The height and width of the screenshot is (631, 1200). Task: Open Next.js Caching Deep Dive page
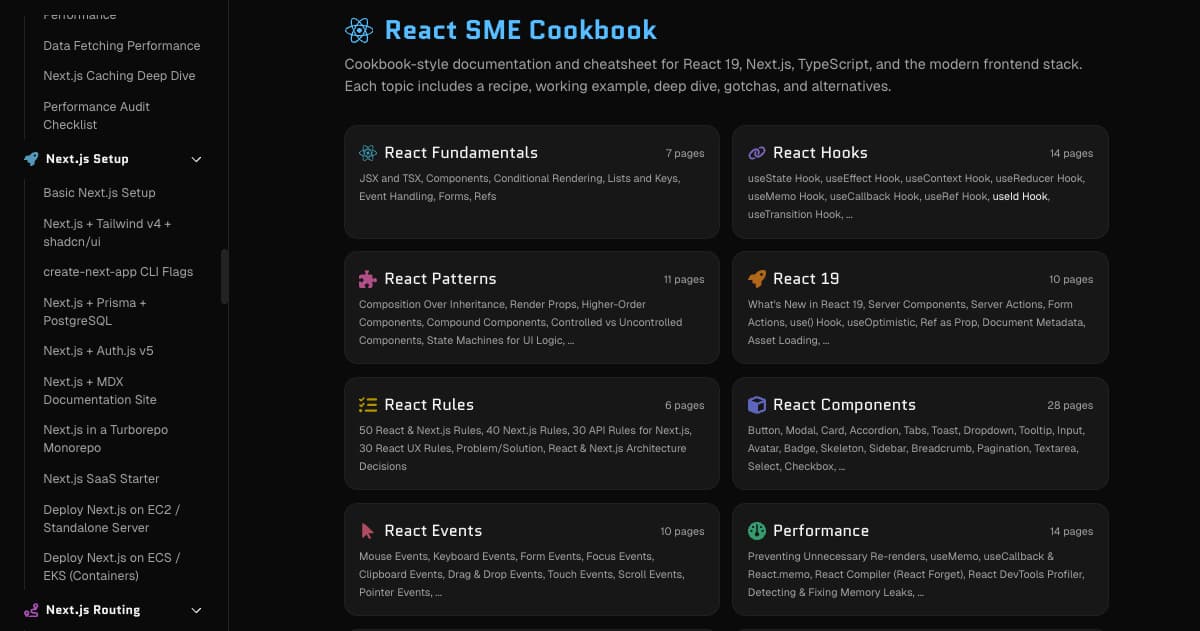click(x=119, y=76)
